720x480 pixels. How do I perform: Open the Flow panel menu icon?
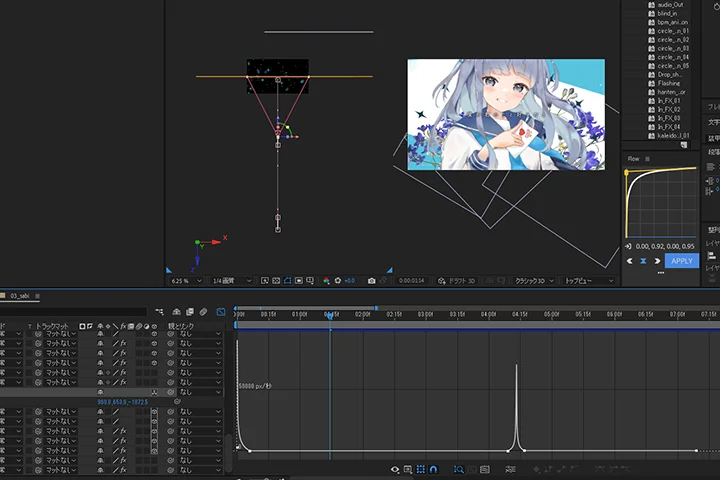647,159
